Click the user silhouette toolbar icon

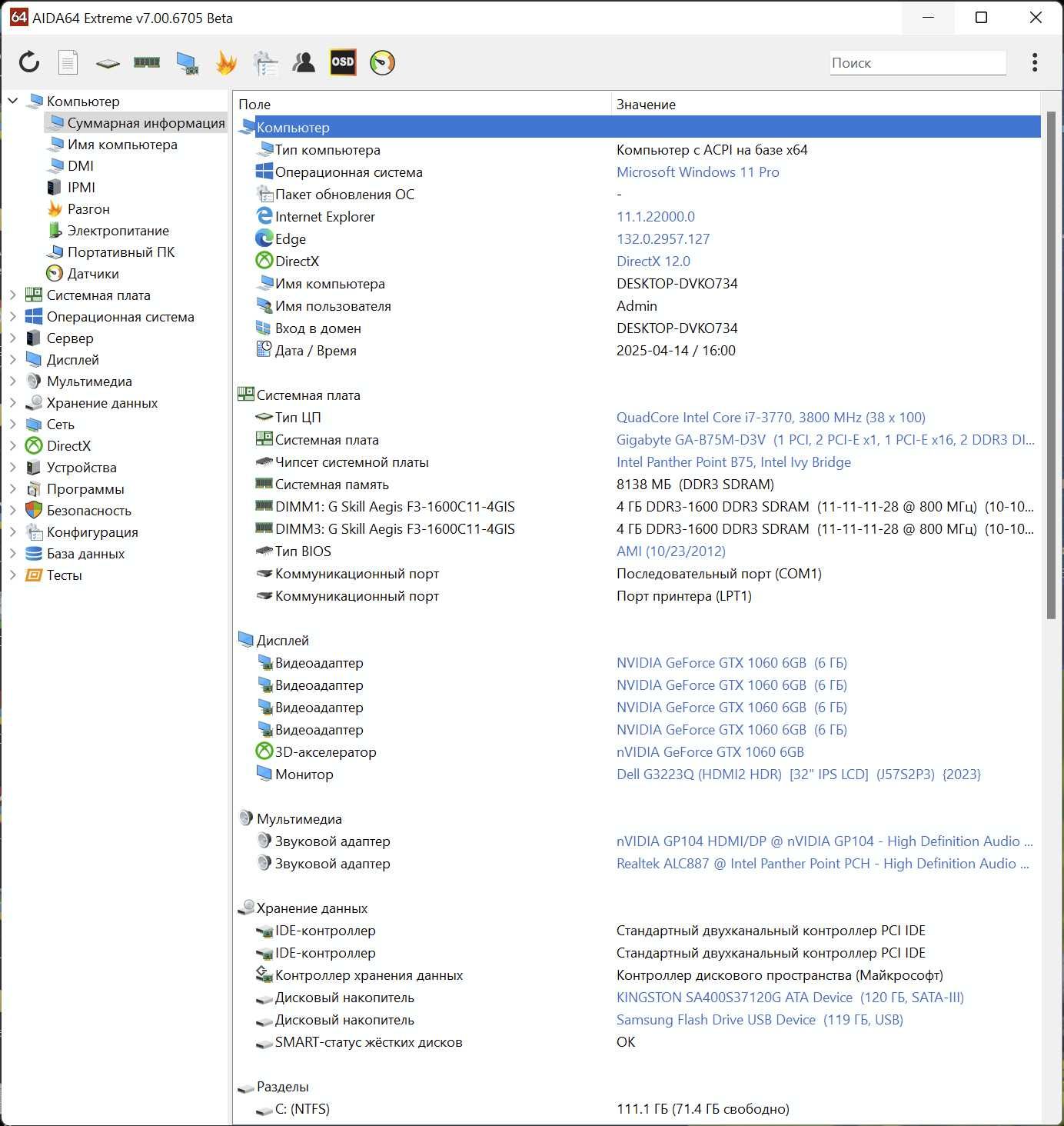point(304,62)
